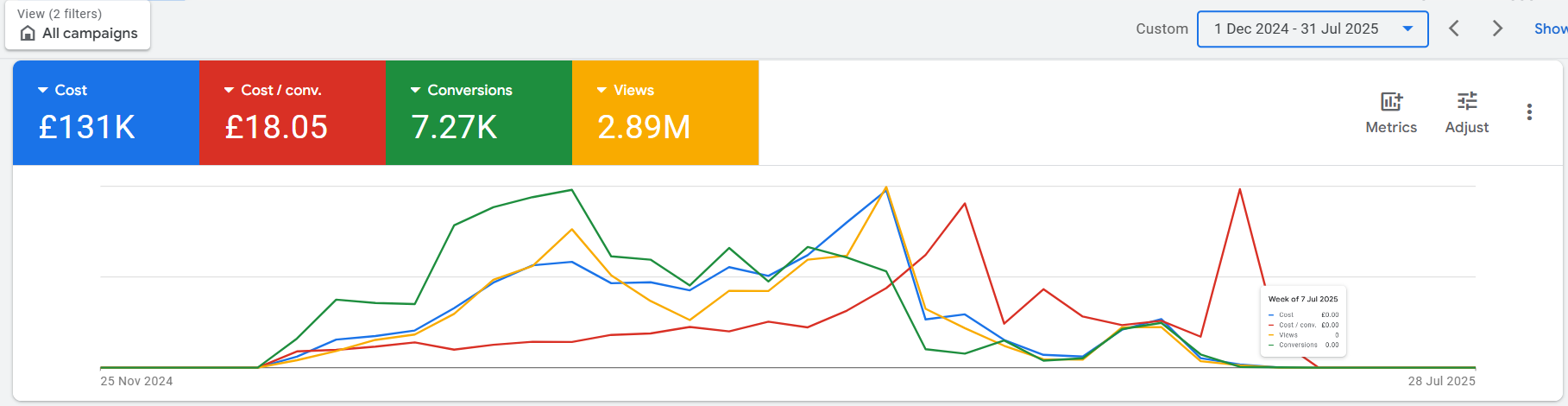Click the green Conversions peak on chart
Image resolution: width=1568 pixels, height=406 pixels.
[x=571, y=190]
